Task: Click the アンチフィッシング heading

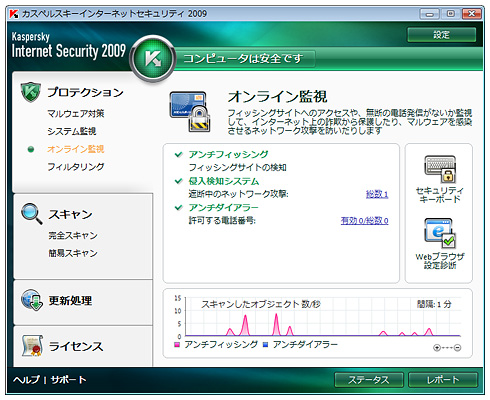Action: (228, 154)
